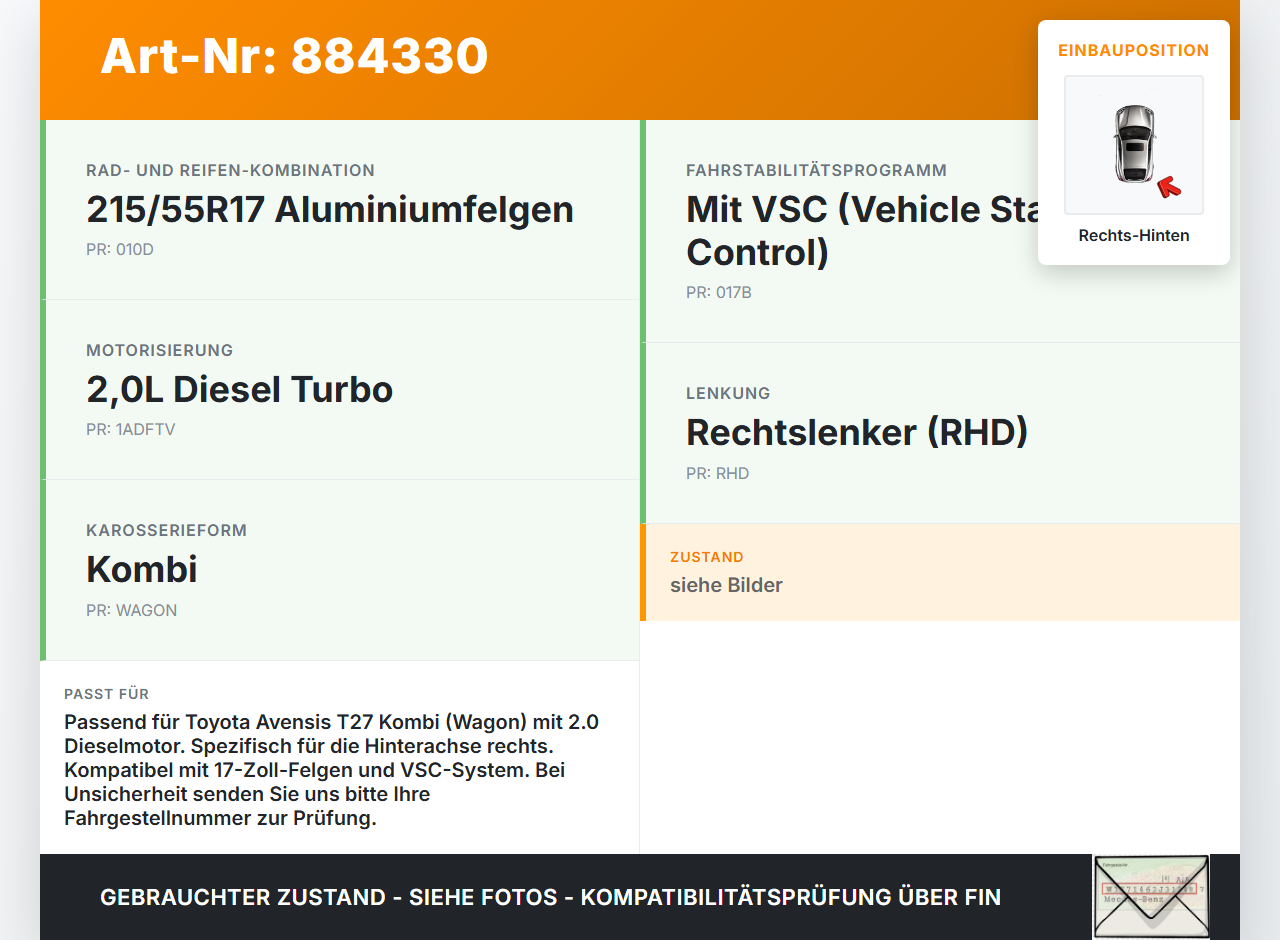Click the 'PR: 010D' code
Screen dimensions: 1280x940
point(120,249)
